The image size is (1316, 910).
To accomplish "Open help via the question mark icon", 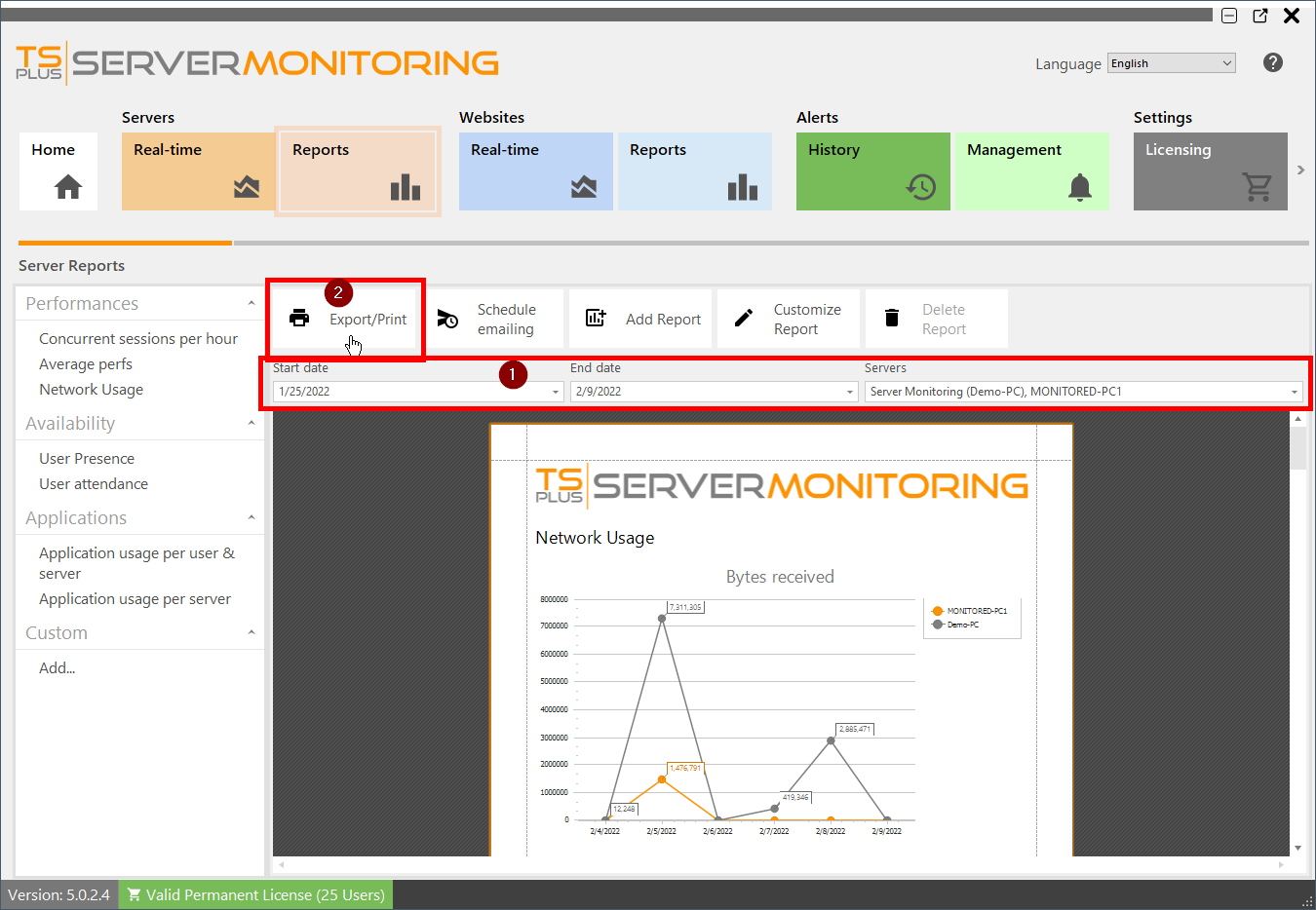I will (1273, 62).
